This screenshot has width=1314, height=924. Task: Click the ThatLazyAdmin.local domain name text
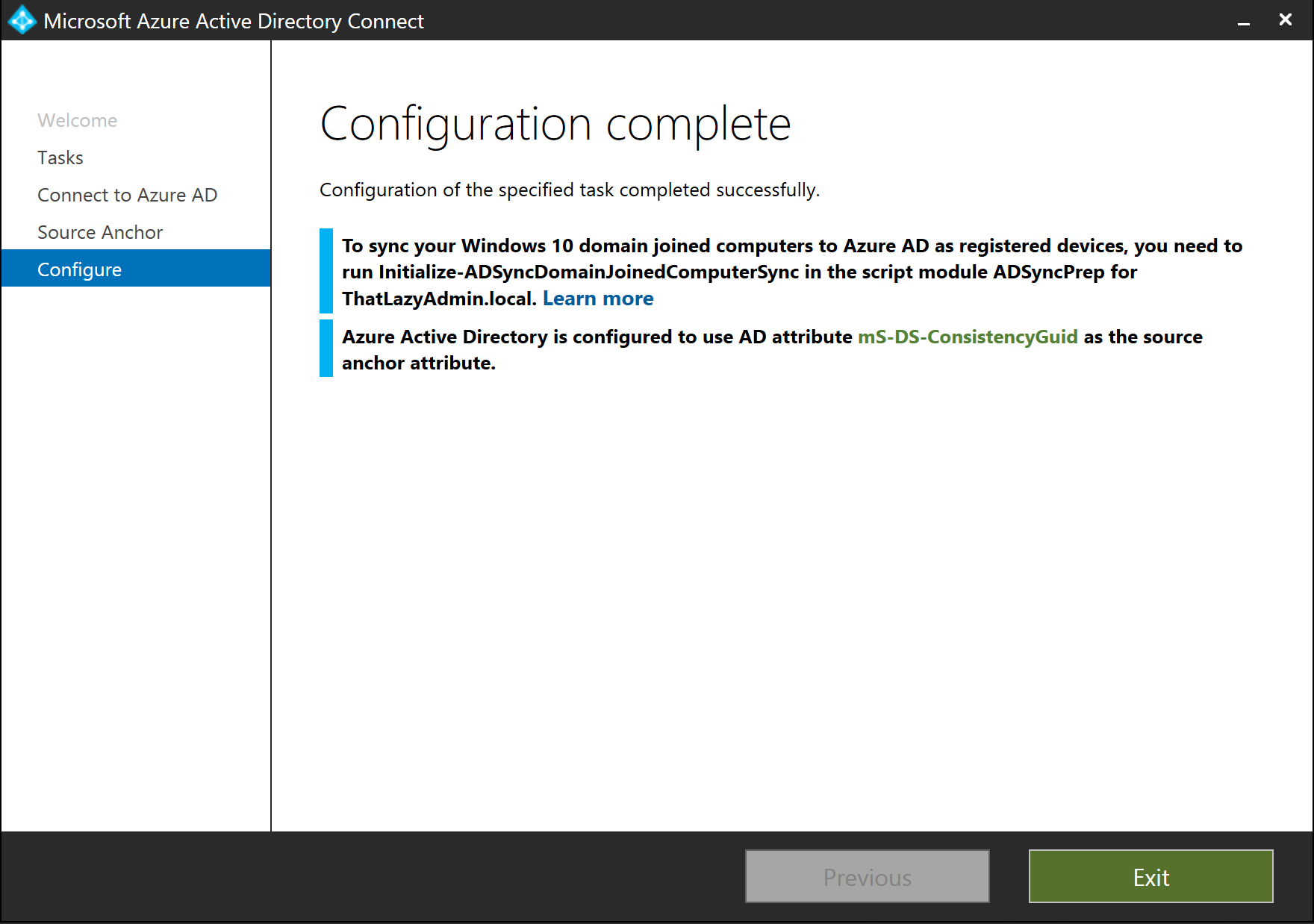coord(439,299)
